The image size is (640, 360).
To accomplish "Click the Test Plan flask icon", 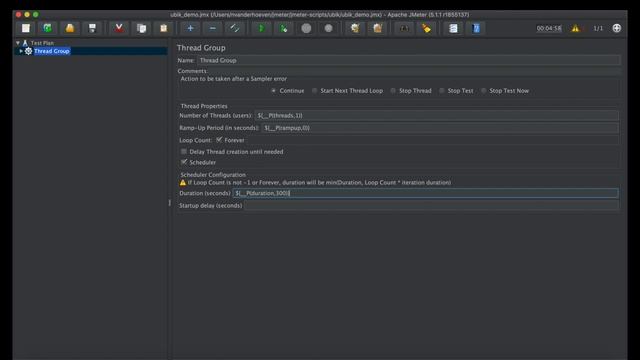I will [x=25, y=42].
